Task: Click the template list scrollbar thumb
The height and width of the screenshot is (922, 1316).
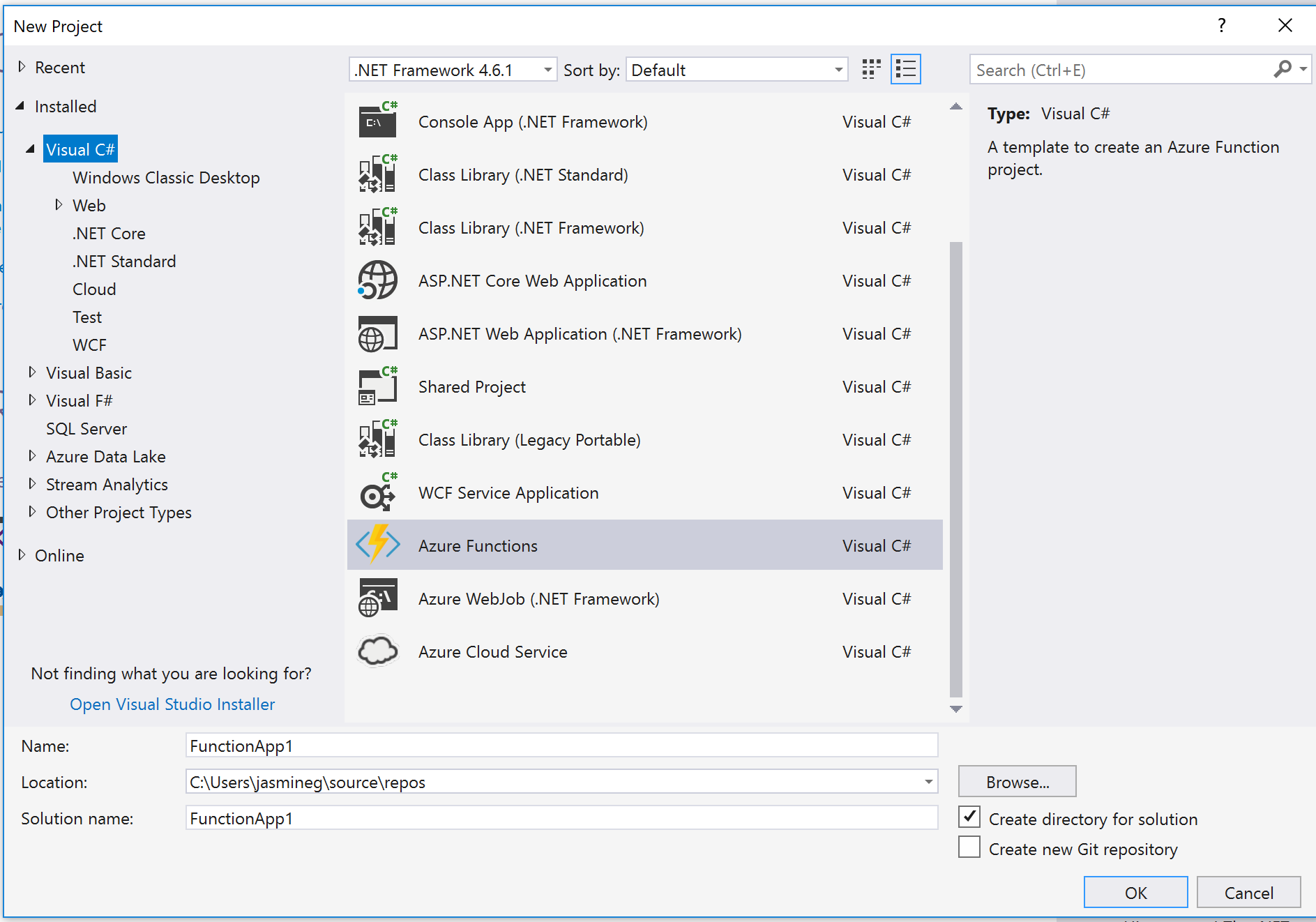Action: click(x=956, y=469)
